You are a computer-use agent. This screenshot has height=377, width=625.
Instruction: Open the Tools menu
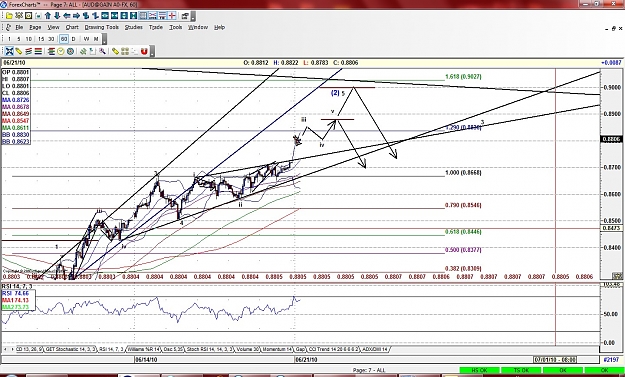coord(175,27)
